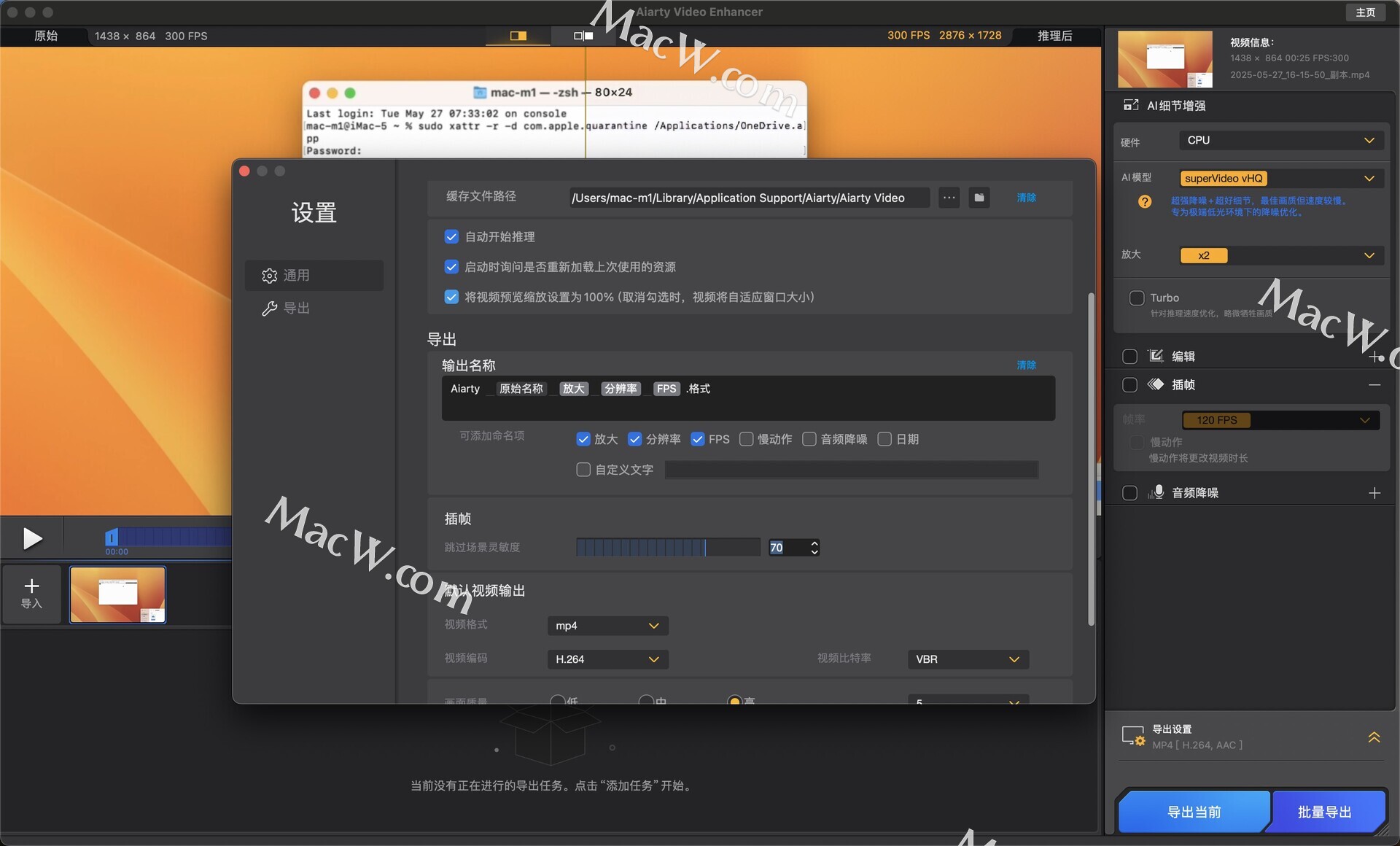
Task: Open the AI model superVideo vHQ dropdown
Action: click(1281, 179)
